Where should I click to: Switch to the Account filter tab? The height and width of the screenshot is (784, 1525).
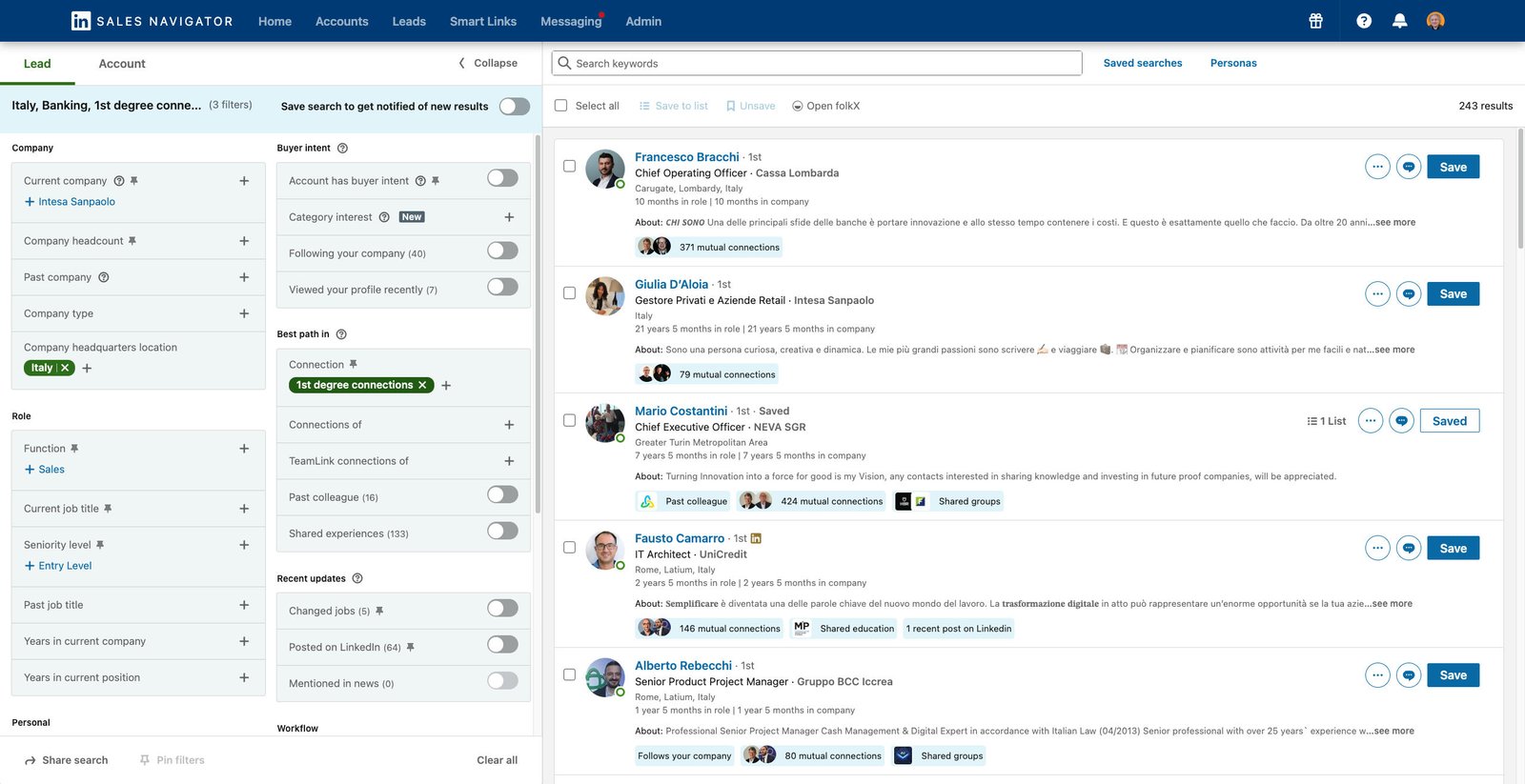(122, 64)
